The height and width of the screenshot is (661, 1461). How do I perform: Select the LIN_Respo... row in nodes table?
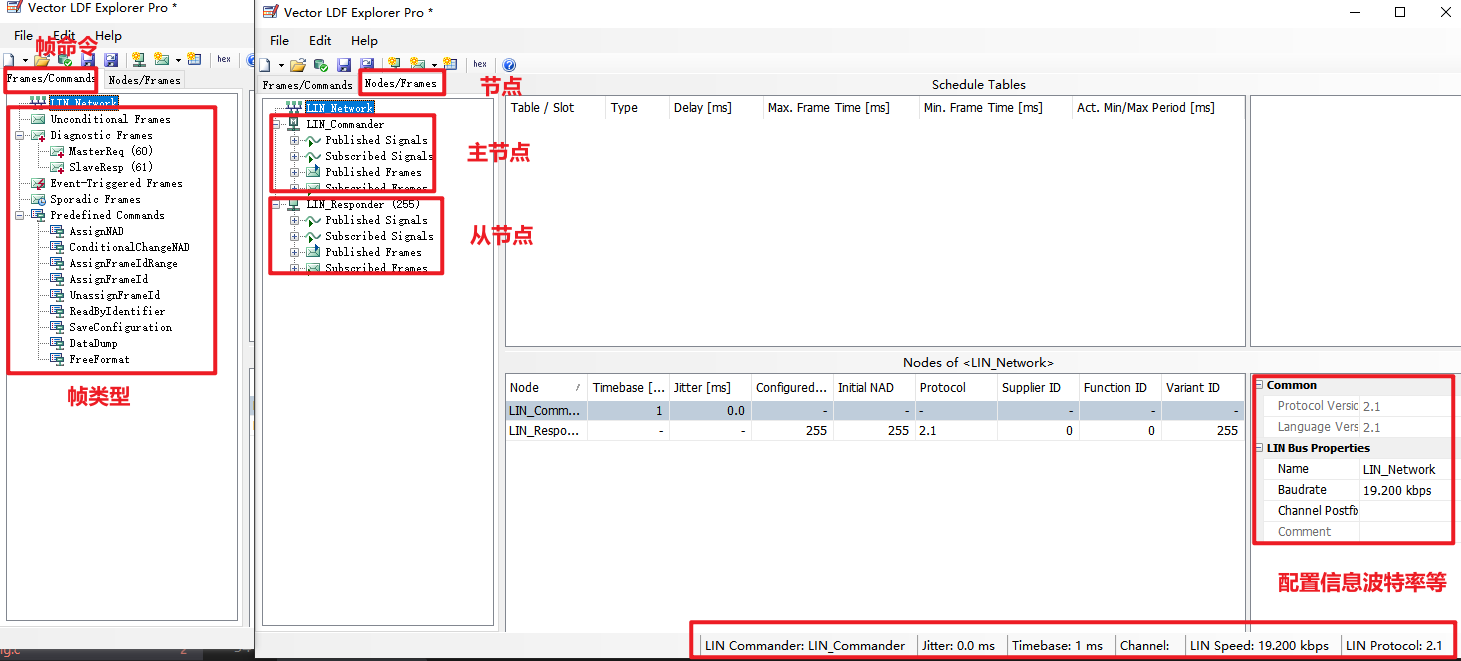pos(876,430)
